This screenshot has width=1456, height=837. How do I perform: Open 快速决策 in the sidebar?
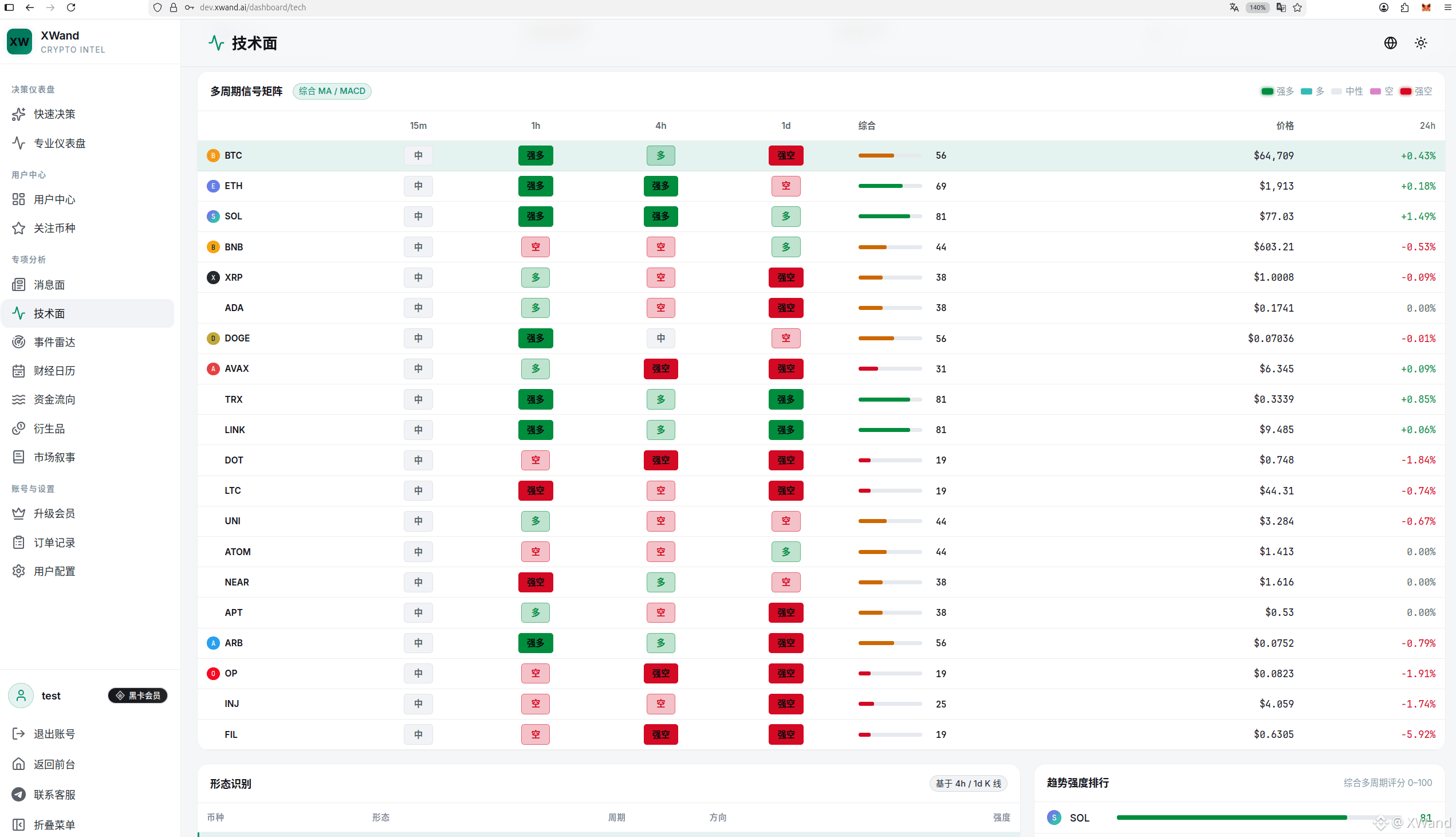[x=87, y=114]
